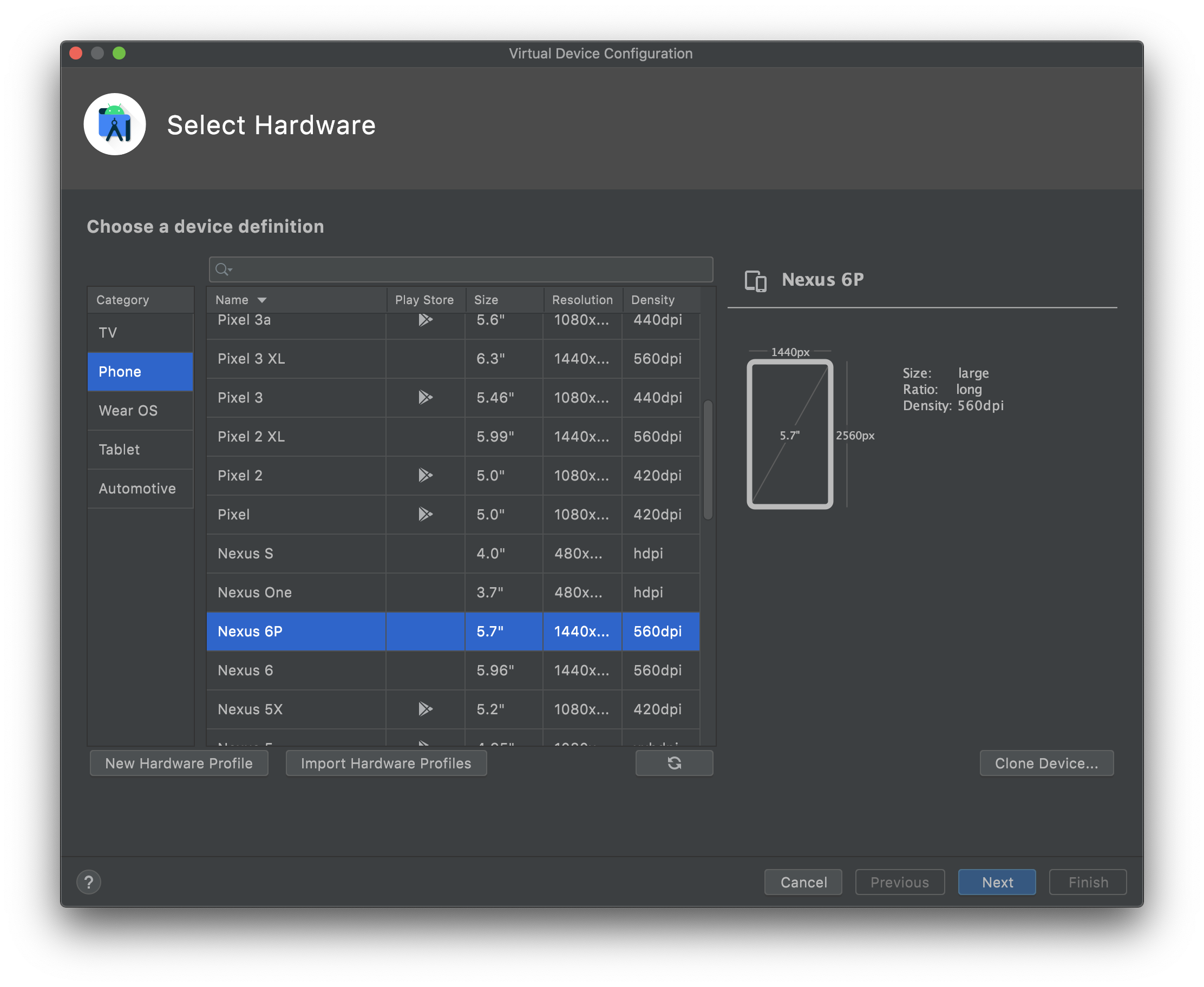Click the window's green zoom button
The height and width of the screenshot is (987, 1204).
pyautogui.click(x=119, y=53)
